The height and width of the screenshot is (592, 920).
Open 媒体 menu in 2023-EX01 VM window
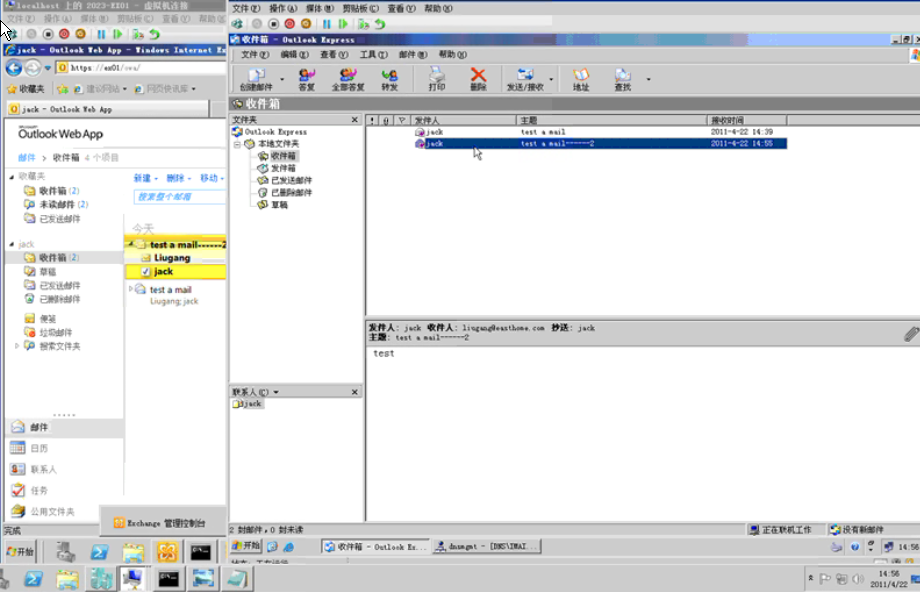pyautogui.click(x=93, y=19)
